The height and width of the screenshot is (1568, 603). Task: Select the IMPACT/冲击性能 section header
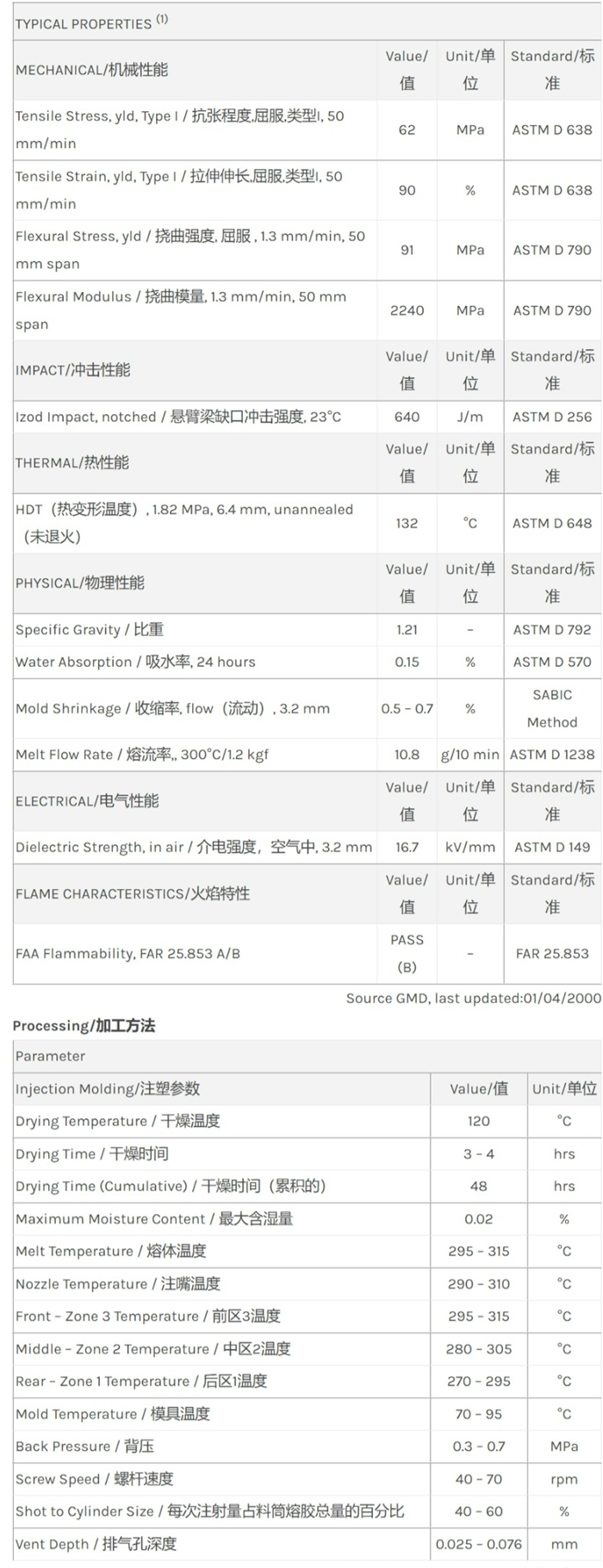73,370
